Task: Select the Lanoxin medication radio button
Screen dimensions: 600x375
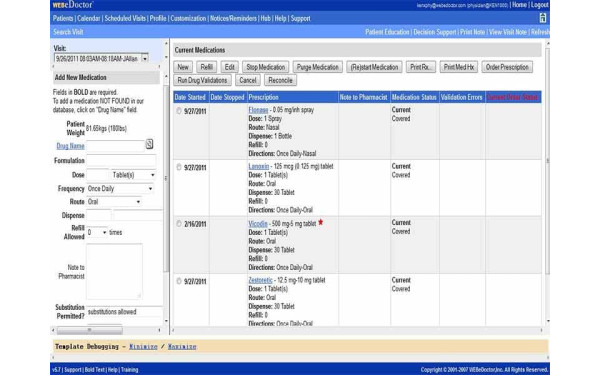Action: tap(179, 167)
